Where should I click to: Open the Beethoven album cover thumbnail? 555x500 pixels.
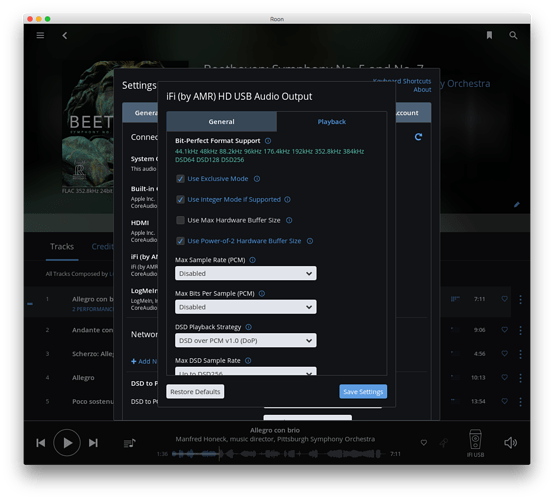coord(88,124)
